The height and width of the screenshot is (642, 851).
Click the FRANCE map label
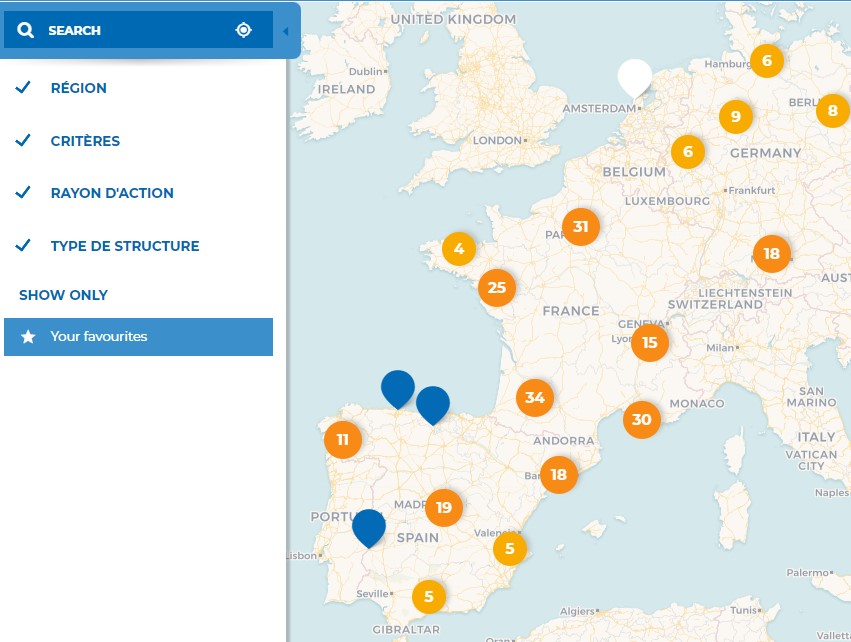[571, 311]
